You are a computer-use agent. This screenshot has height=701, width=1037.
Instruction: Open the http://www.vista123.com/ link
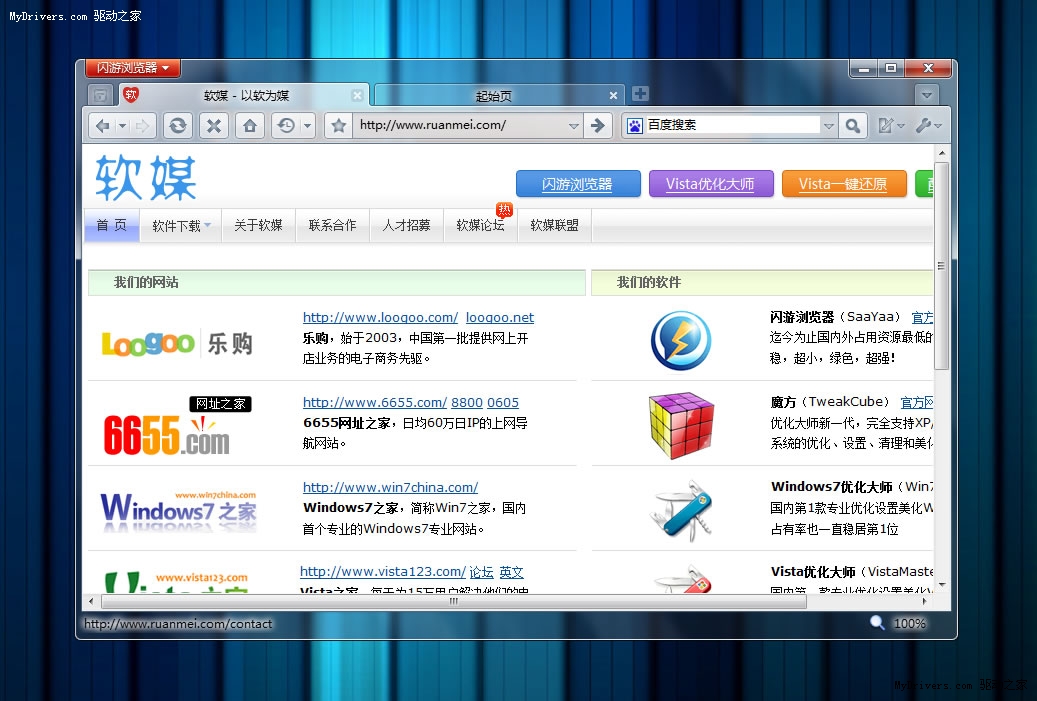click(x=383, y=572)
